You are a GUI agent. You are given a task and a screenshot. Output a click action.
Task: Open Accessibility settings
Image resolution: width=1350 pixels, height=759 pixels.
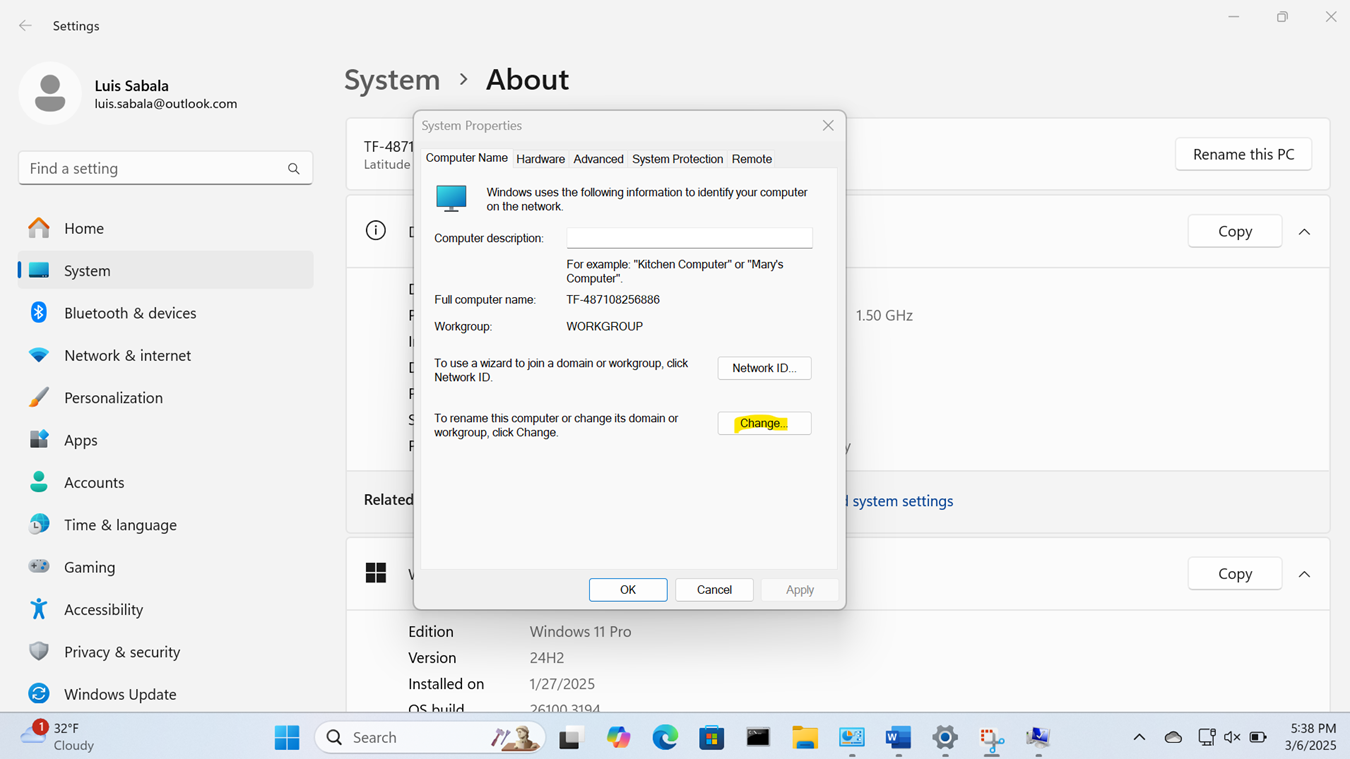coord(166,609)
